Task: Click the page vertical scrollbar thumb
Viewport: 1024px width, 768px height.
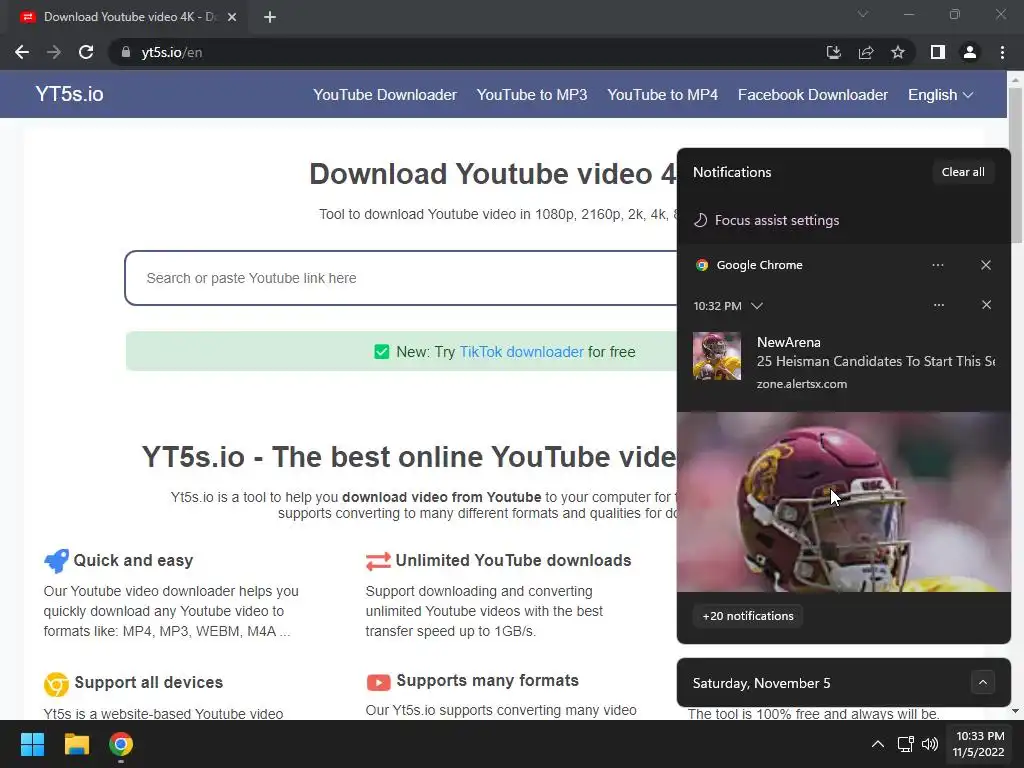Action: coord(1015,163)
